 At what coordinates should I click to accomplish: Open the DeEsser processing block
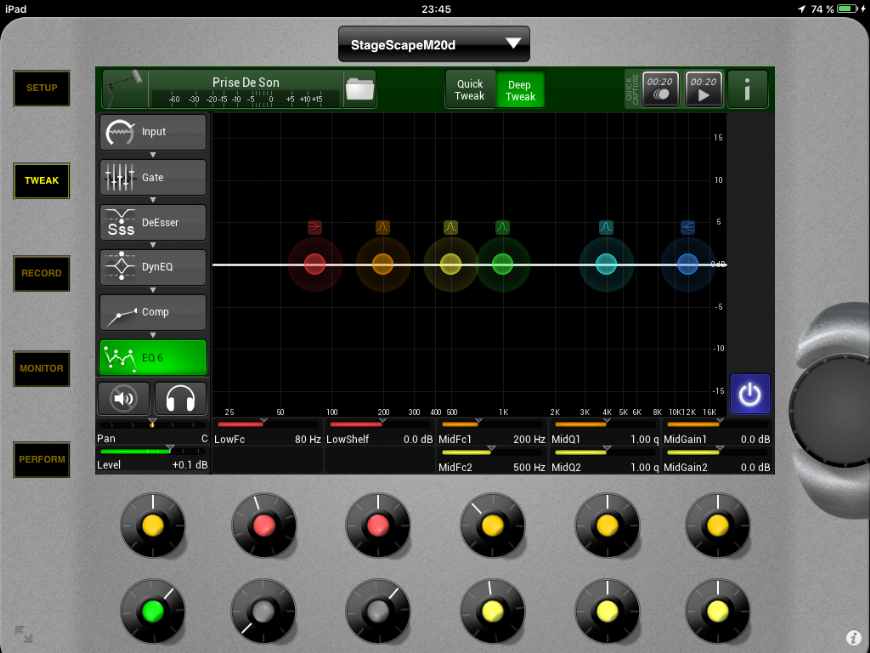tap(153, 222)
